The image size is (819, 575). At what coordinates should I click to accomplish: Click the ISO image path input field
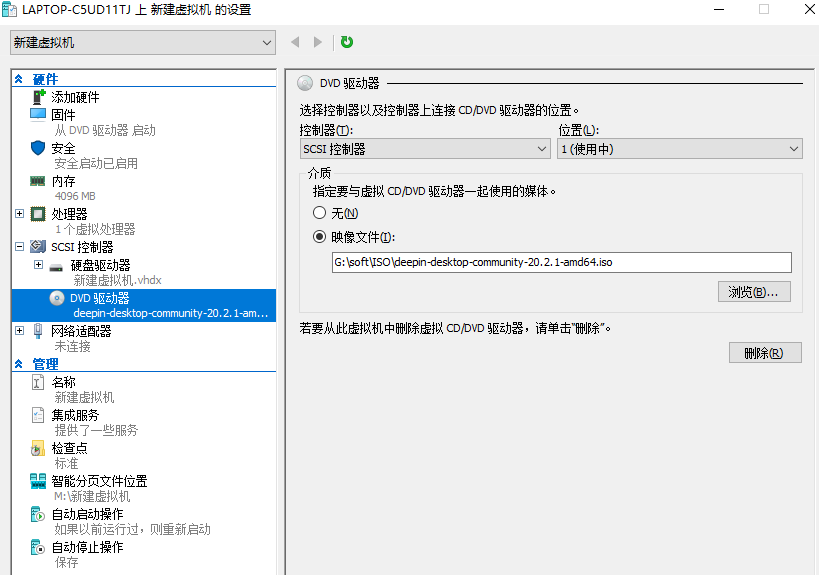(561, 262)
